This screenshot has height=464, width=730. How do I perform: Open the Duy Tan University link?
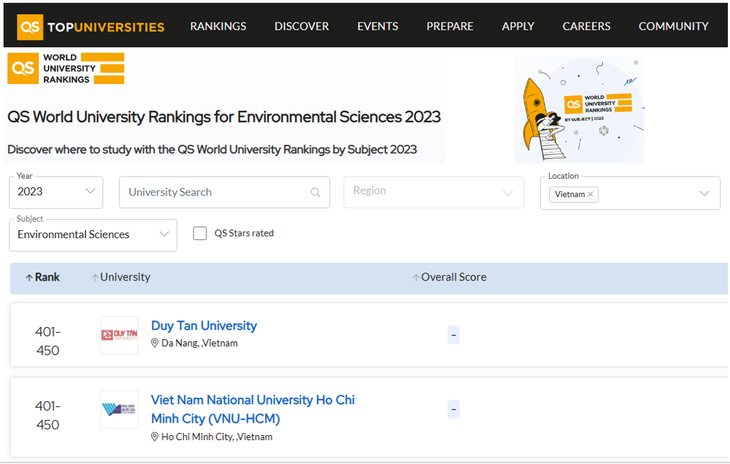204,326
